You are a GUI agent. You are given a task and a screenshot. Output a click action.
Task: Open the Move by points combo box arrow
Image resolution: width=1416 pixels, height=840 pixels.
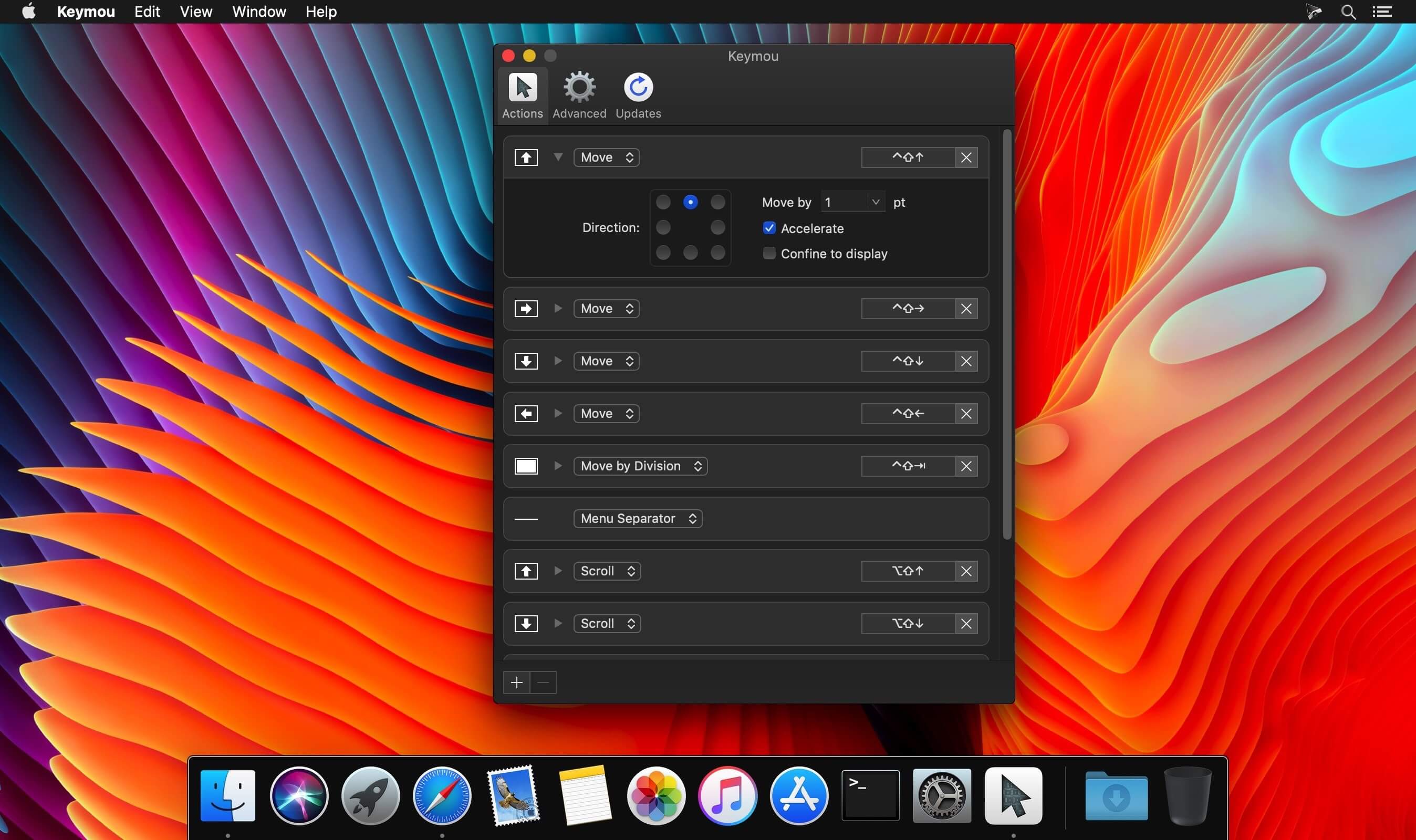[x=876, y=202]
